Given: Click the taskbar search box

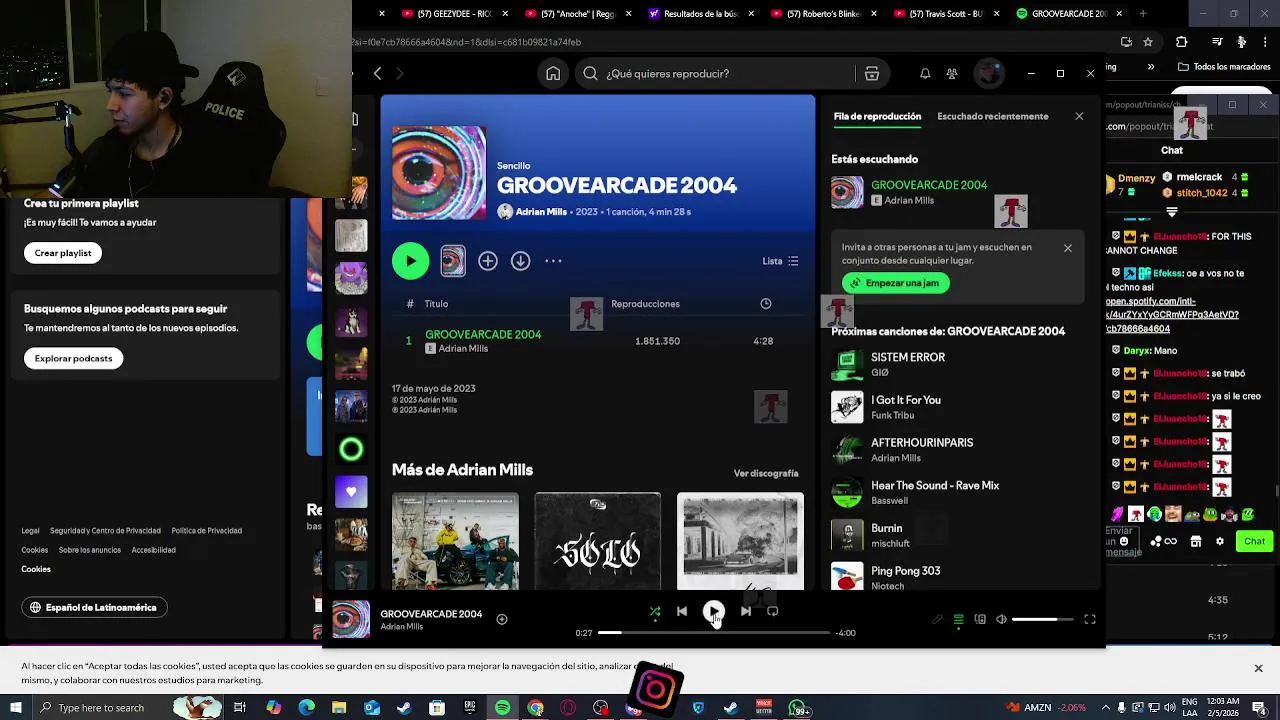Looking at the screenshot, I should point(100,708).
